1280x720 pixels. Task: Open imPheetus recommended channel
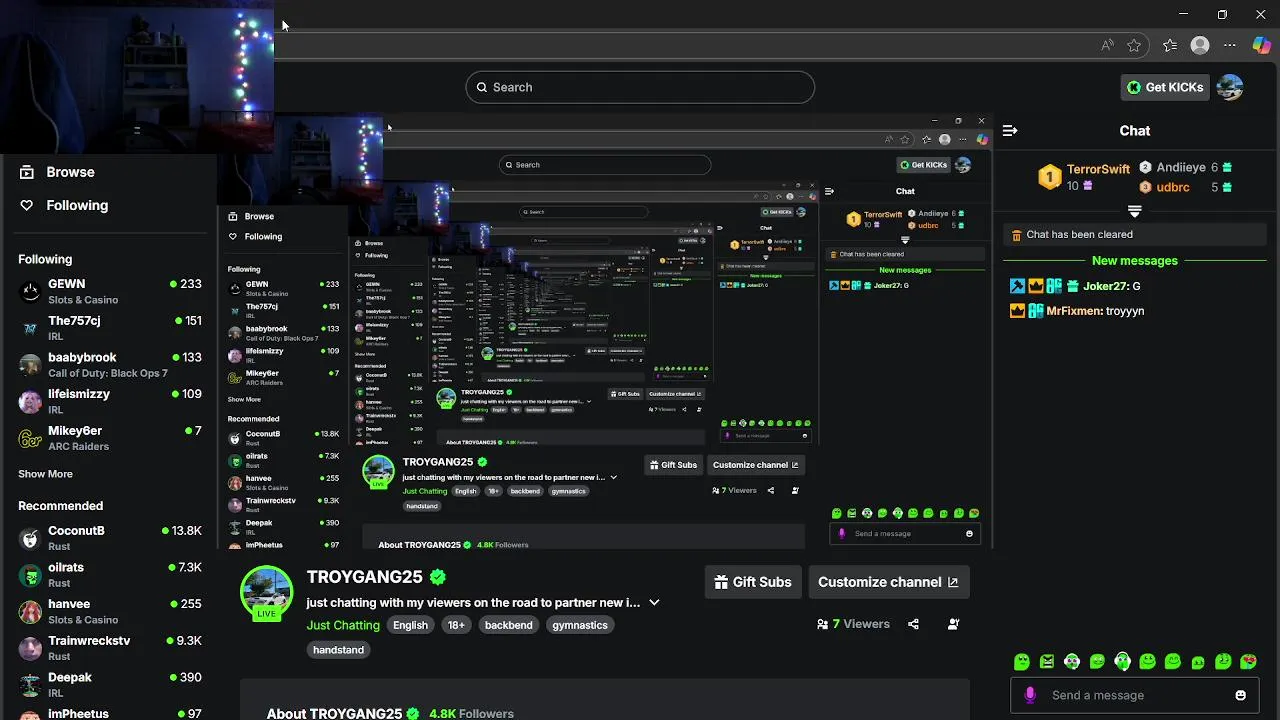110,713
